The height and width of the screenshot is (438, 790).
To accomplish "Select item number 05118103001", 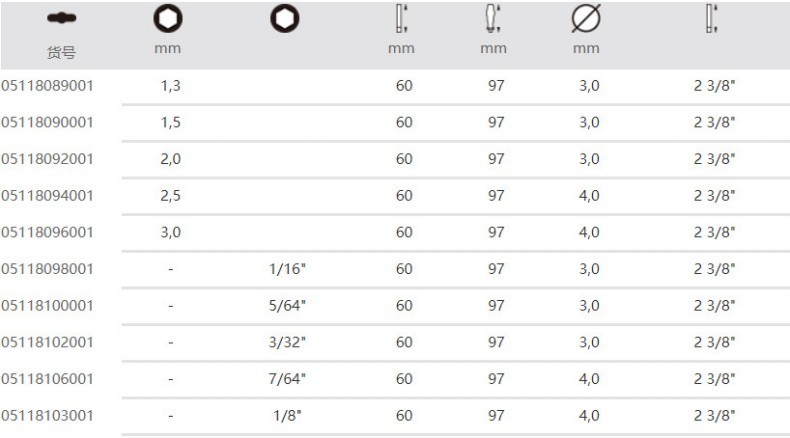I will pyautogui.click(x=47, y=415).
